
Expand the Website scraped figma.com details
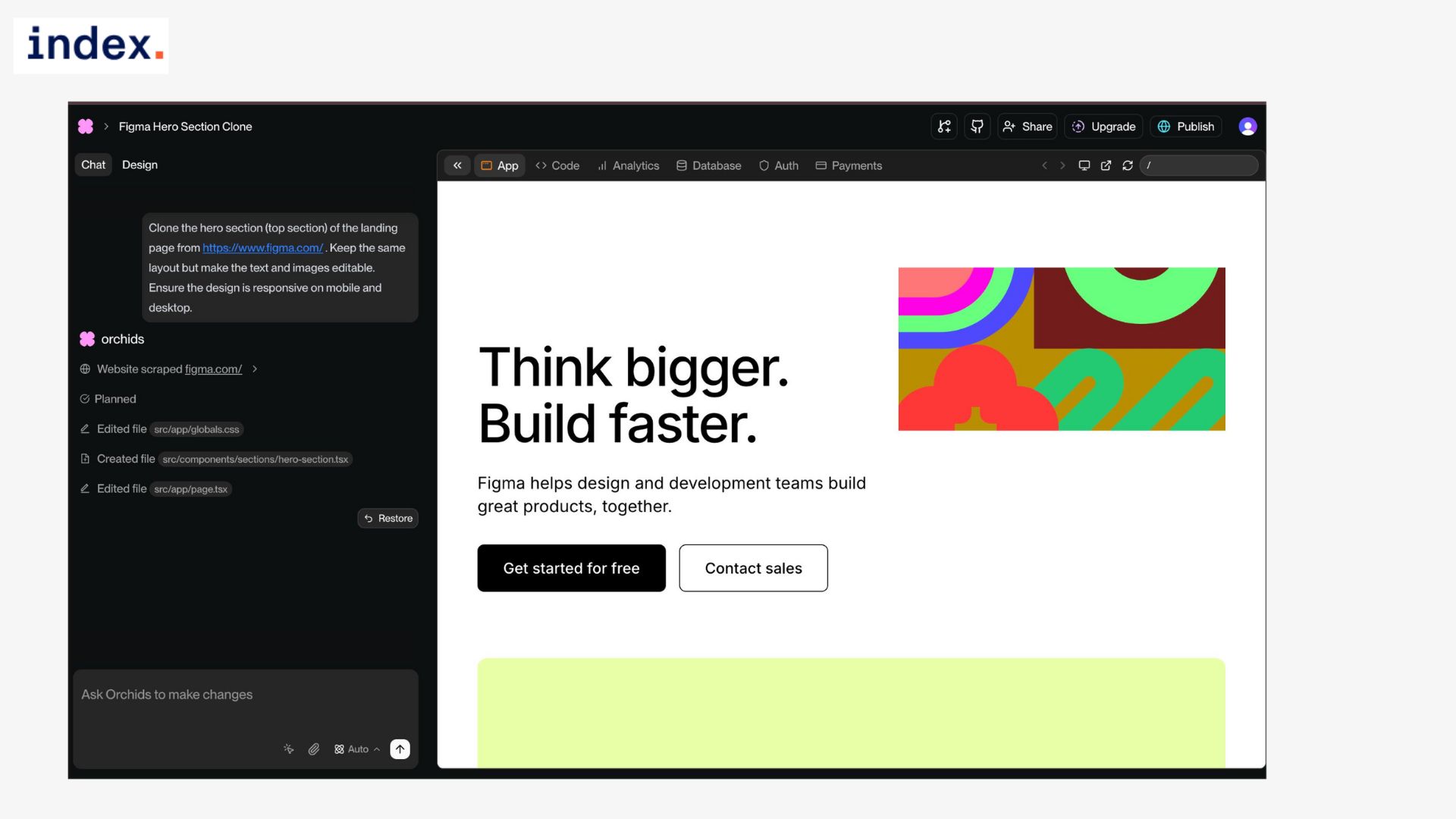[x=255, y=369]
